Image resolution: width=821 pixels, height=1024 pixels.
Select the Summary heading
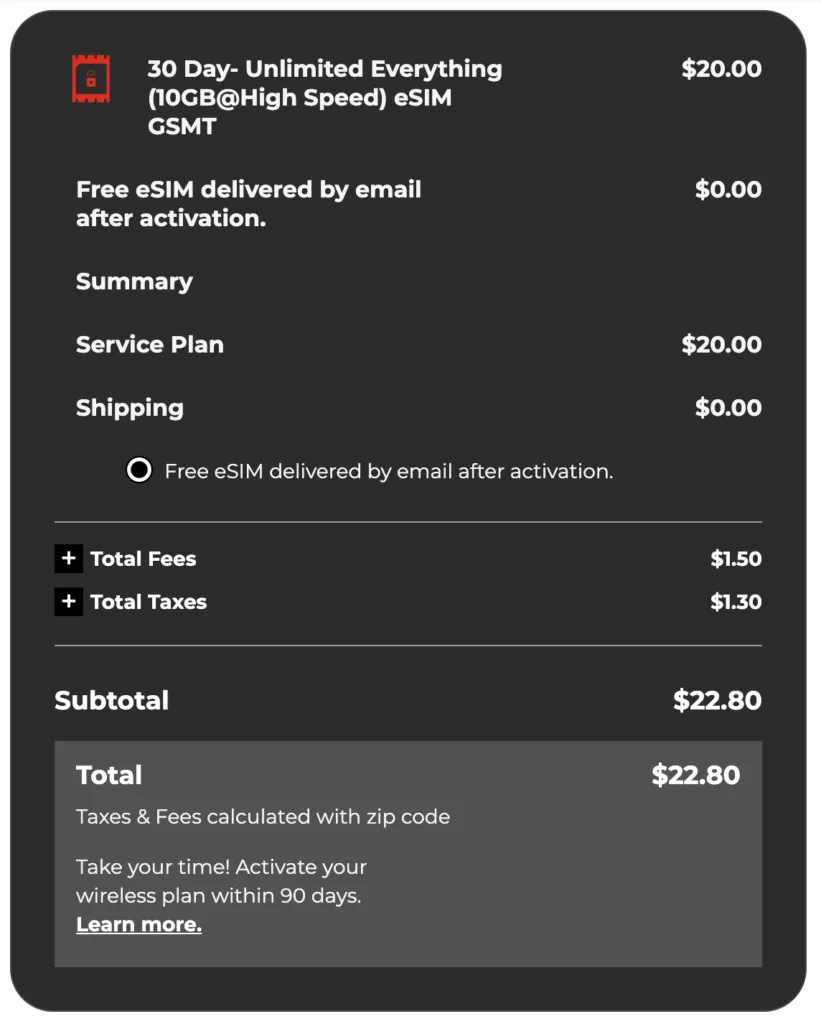point(133,282)
